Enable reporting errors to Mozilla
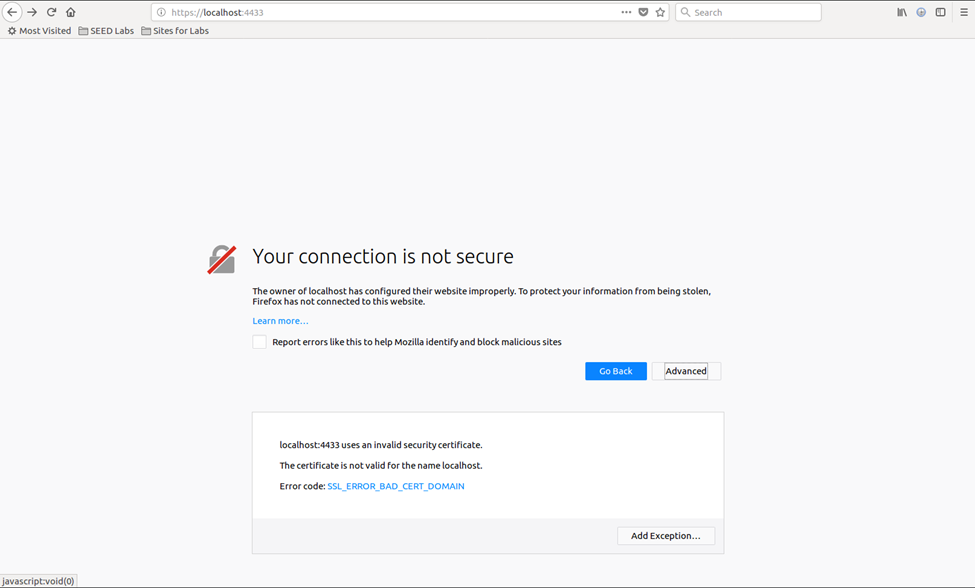This screenshot has width=975, height=588. click(259, 341)
